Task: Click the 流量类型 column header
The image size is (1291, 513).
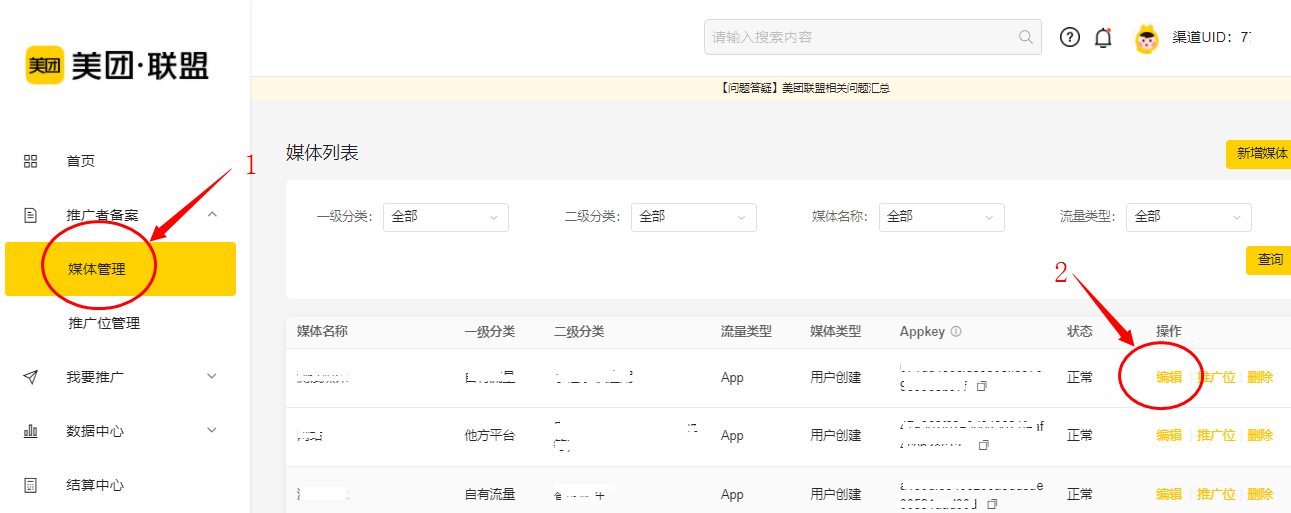Action: 747,332
